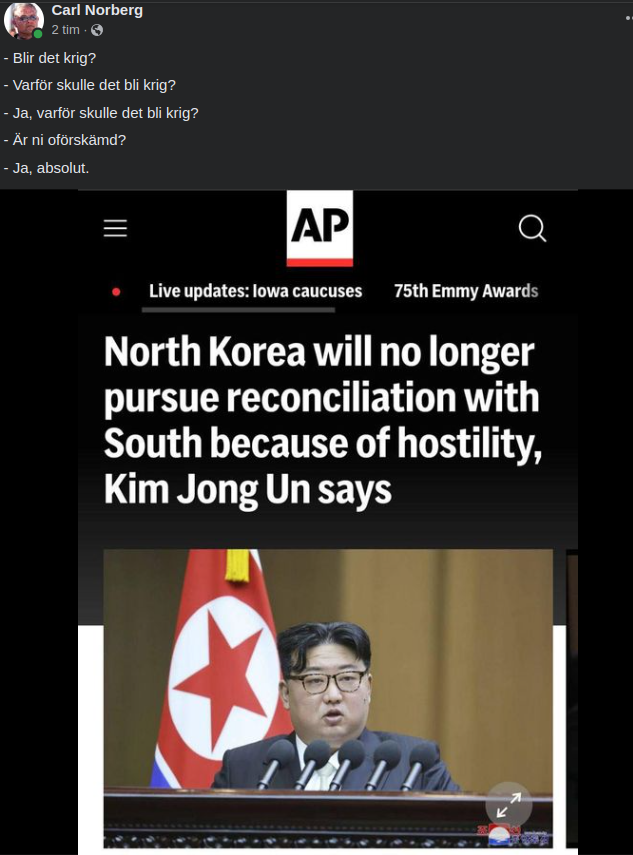
Task: Open the Kim Jong Un photo
Action: click(x=328, y=698)
